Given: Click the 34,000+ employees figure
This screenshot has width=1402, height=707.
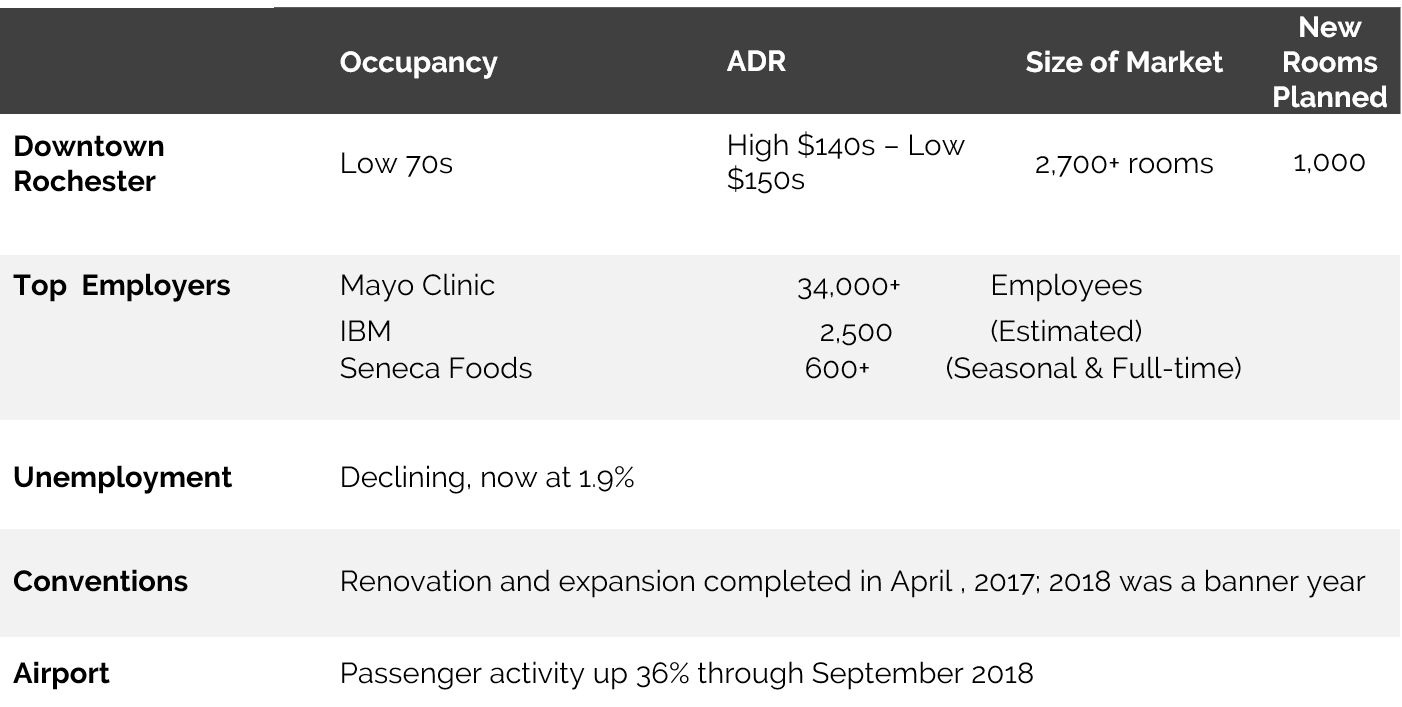Looking at the screenshot, I should [x=849, y=288].
